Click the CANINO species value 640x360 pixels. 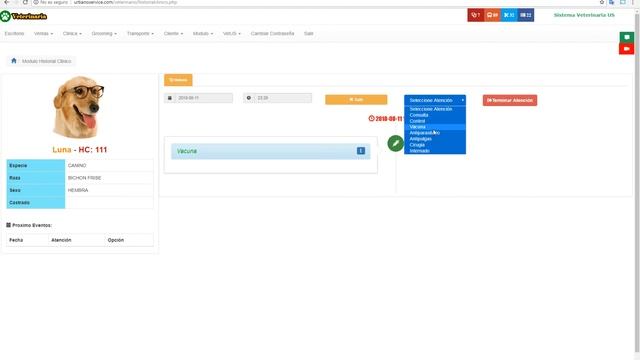tap(77, 166)
